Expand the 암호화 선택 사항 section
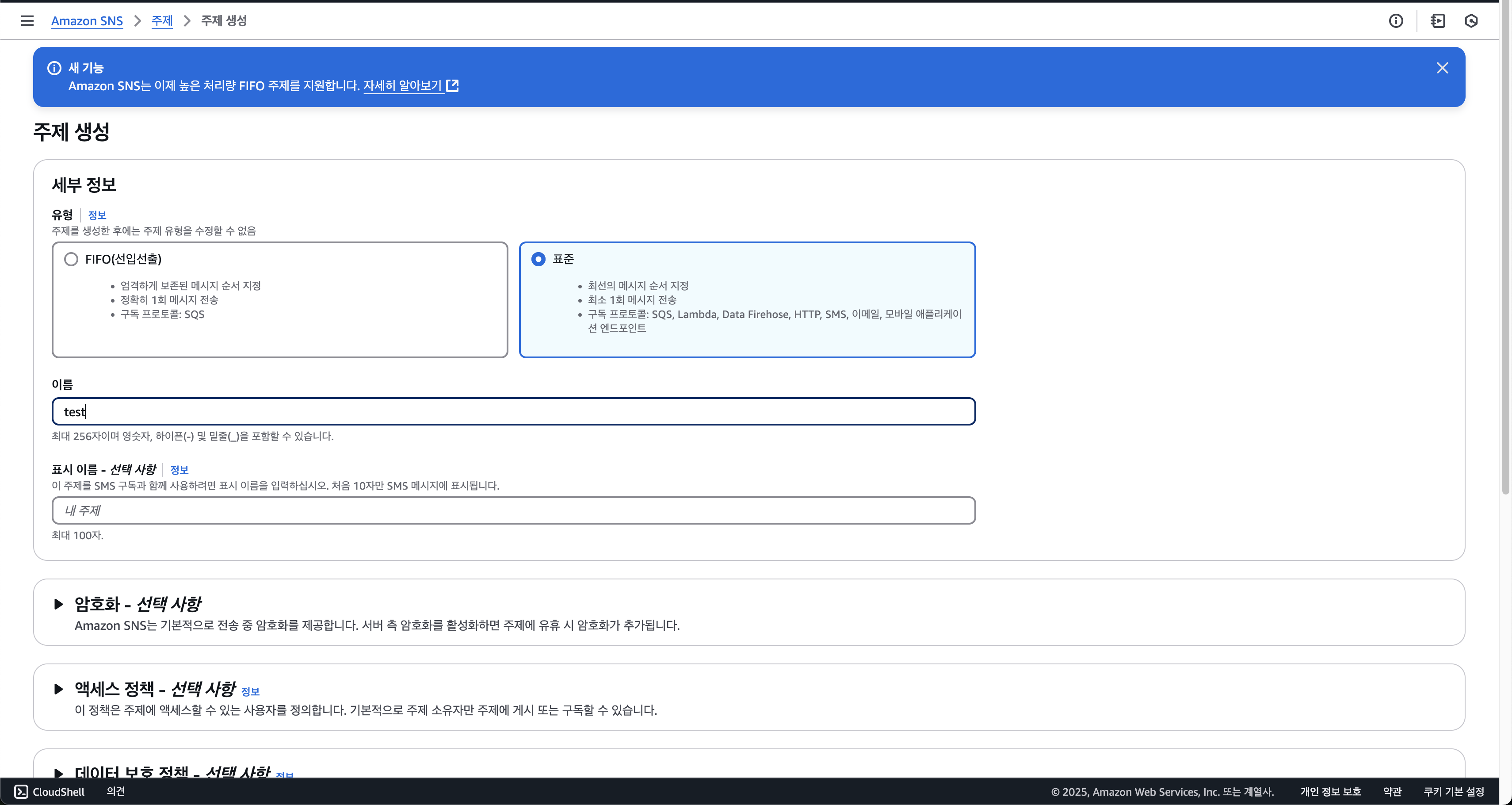 pos(58,604)
